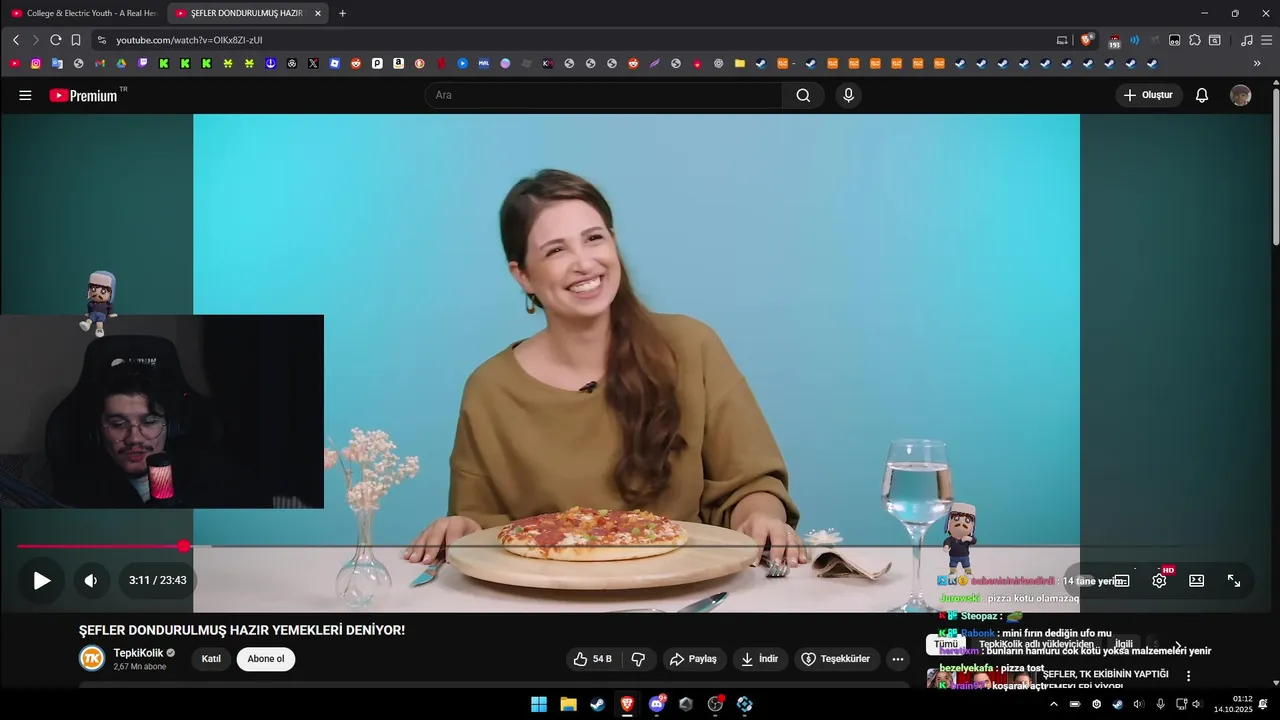
Task: Open the account avatar menu
Action: click(x=1241, y=95)
